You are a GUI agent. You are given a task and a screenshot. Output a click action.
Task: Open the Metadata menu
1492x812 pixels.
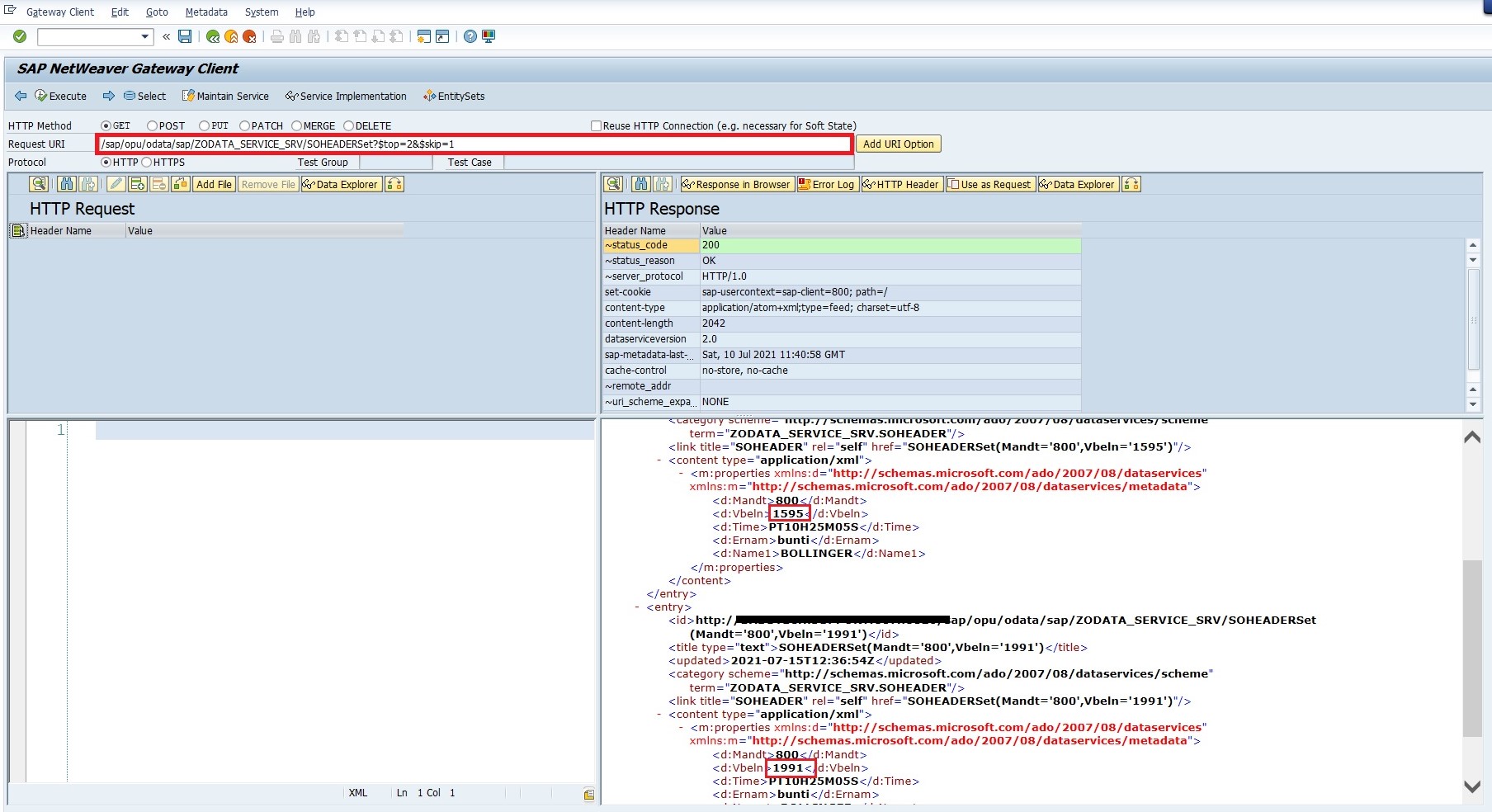click(205, 12)
